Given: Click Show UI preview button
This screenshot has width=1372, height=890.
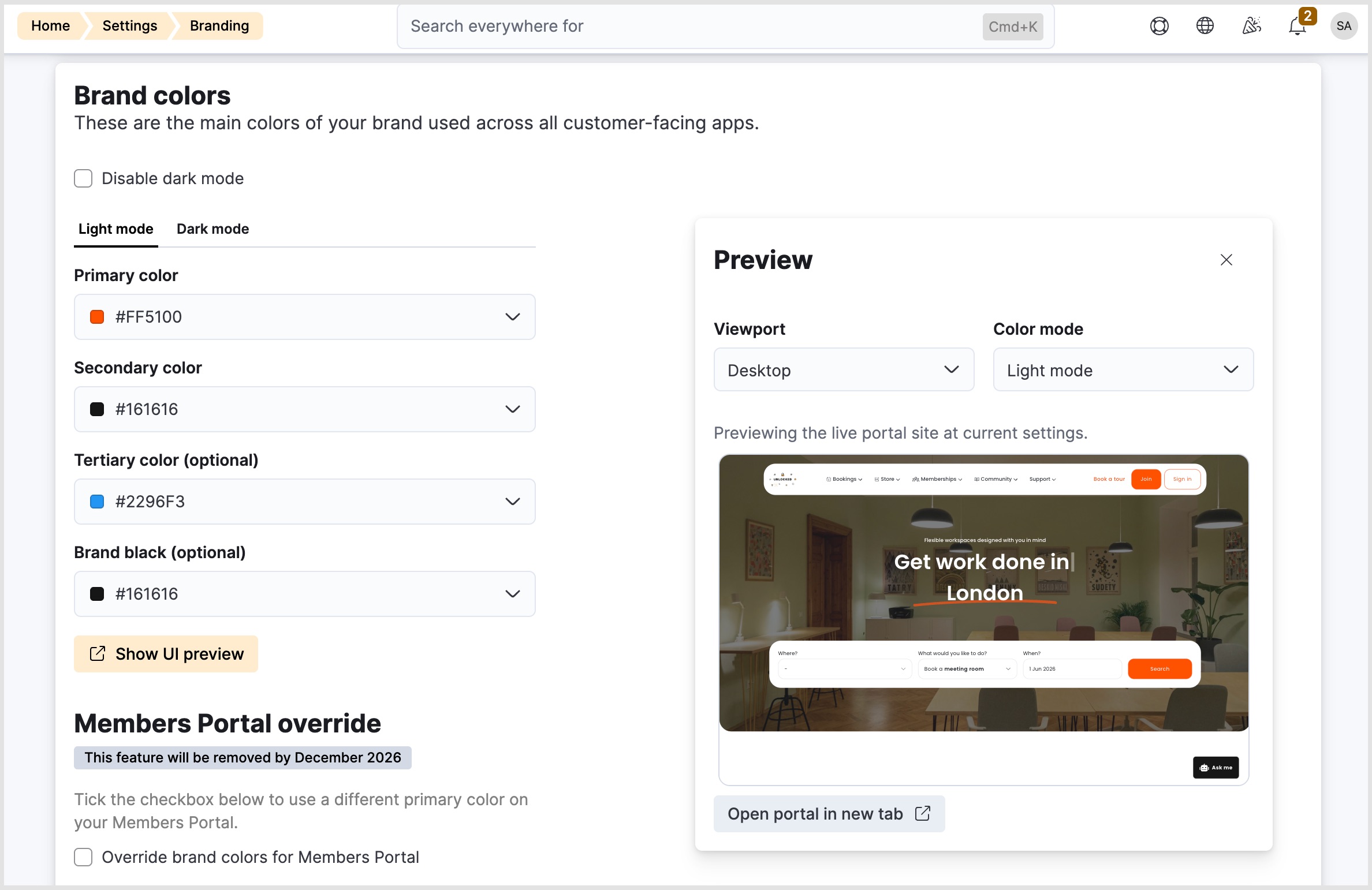Looking at the screenshot, I should 166,654.
